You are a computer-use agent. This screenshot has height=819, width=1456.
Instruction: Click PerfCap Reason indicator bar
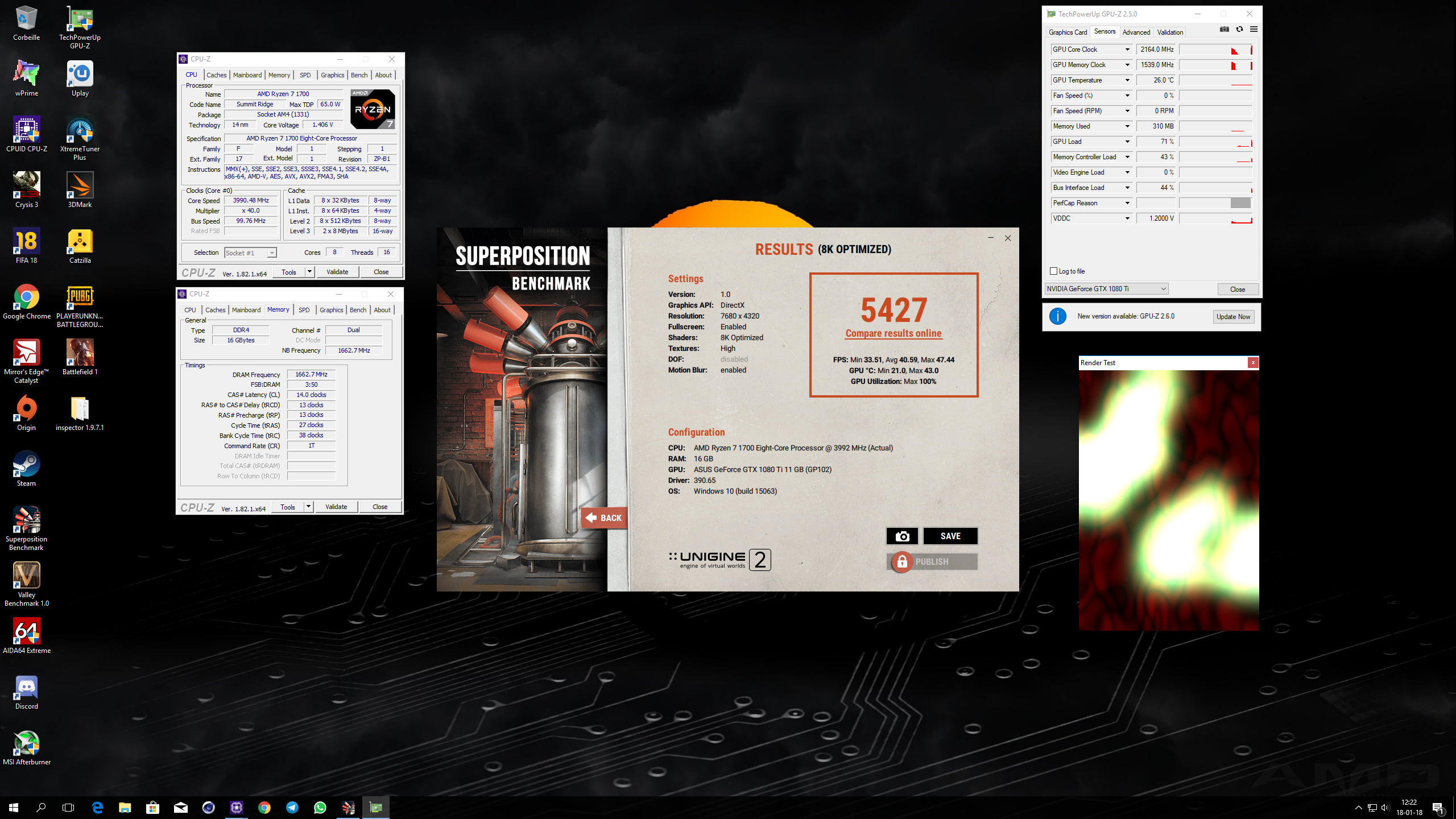1215,203
